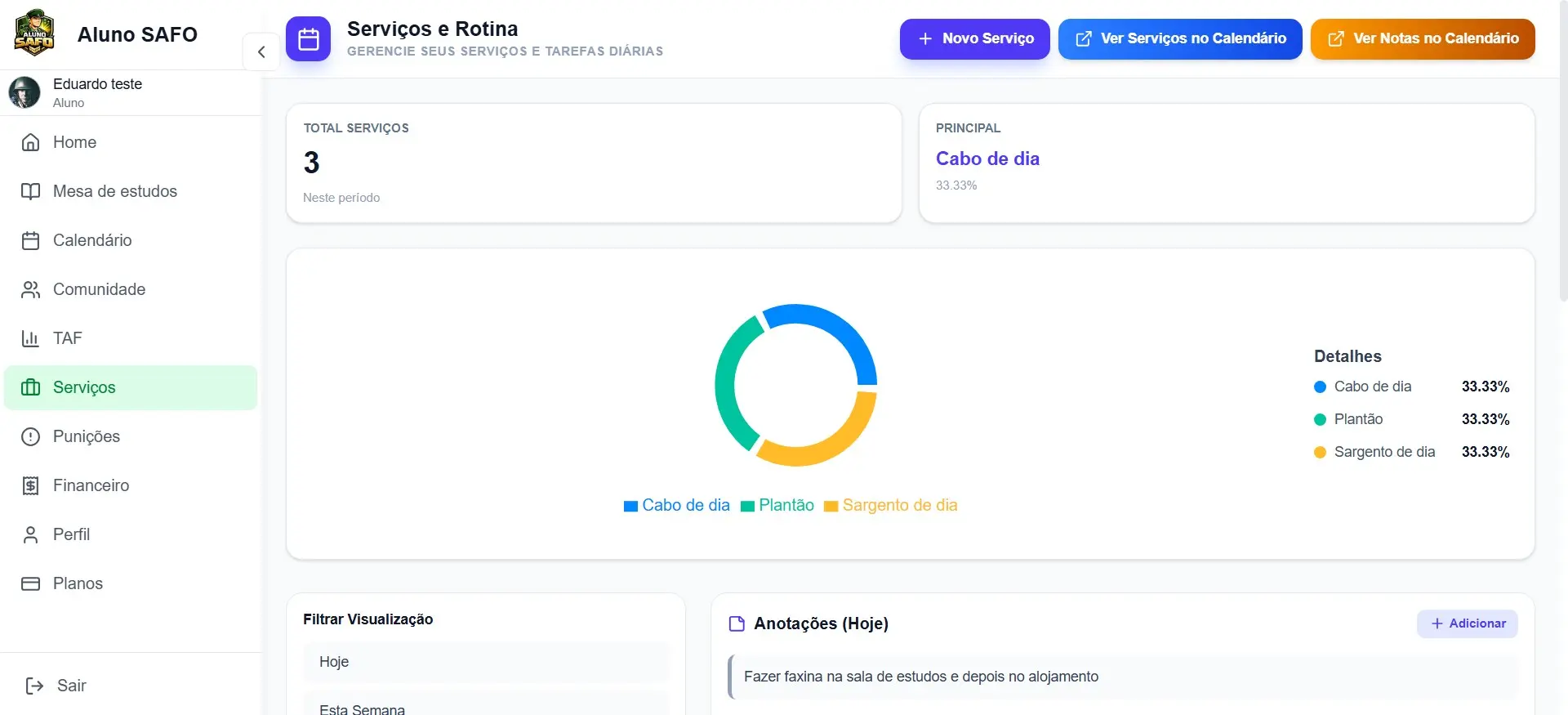Click the Comunidade people icon
This screenshot has height=715, width=1568.
pyautogui.click(x=30, y=289)
